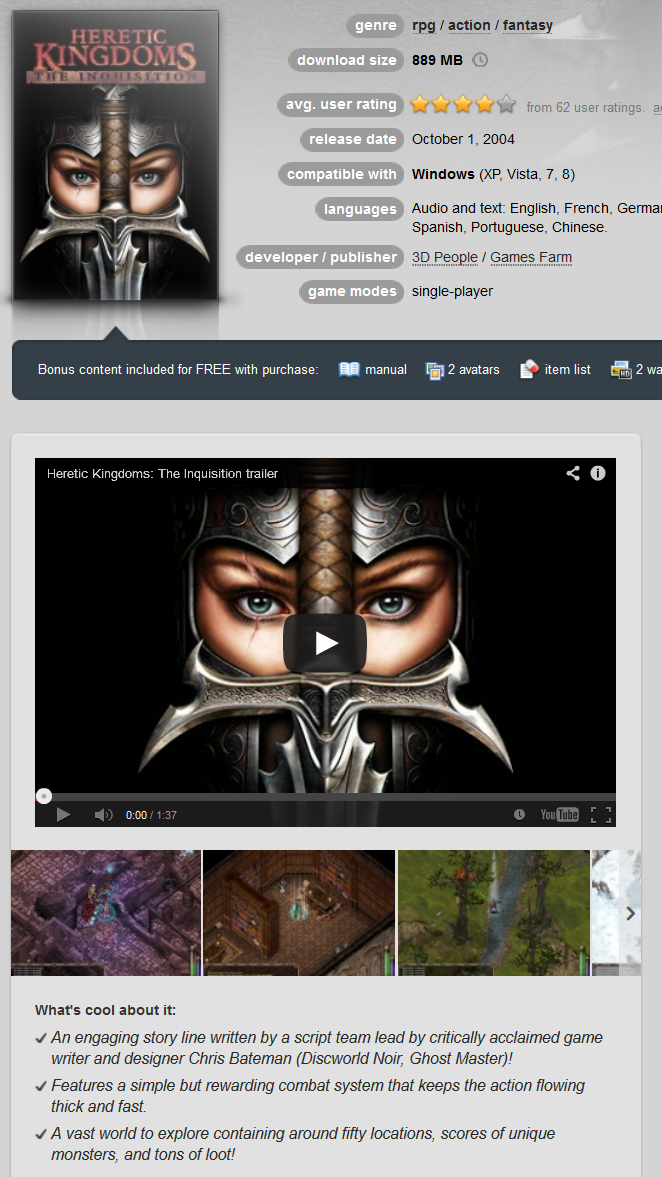Switch the trailer to fullscreen
The image size is (662, 1177).
[601, 814]
